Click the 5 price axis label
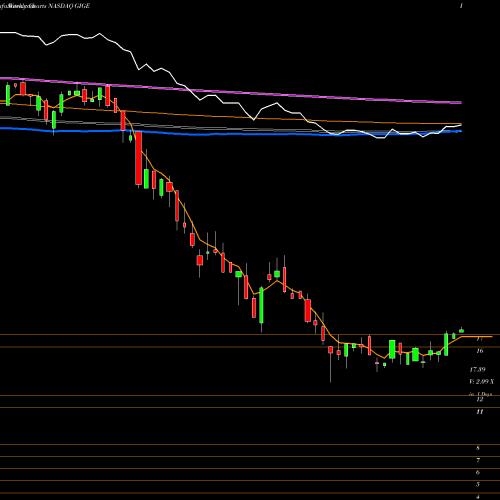The image size is (500, 500). 478,484
